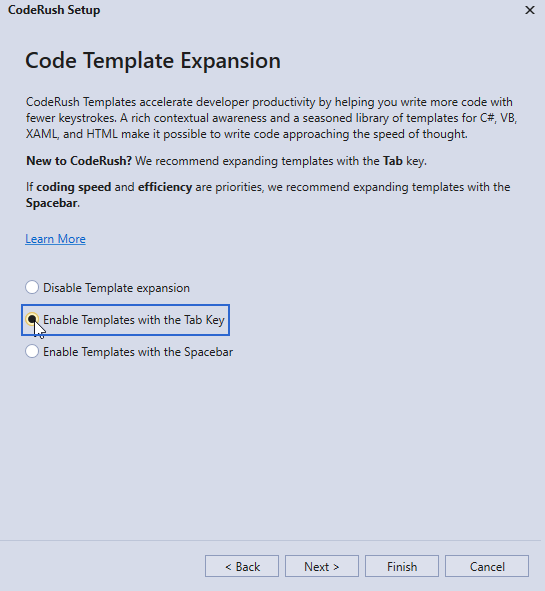Cancel the setup wizard

[x=487, y=566]
